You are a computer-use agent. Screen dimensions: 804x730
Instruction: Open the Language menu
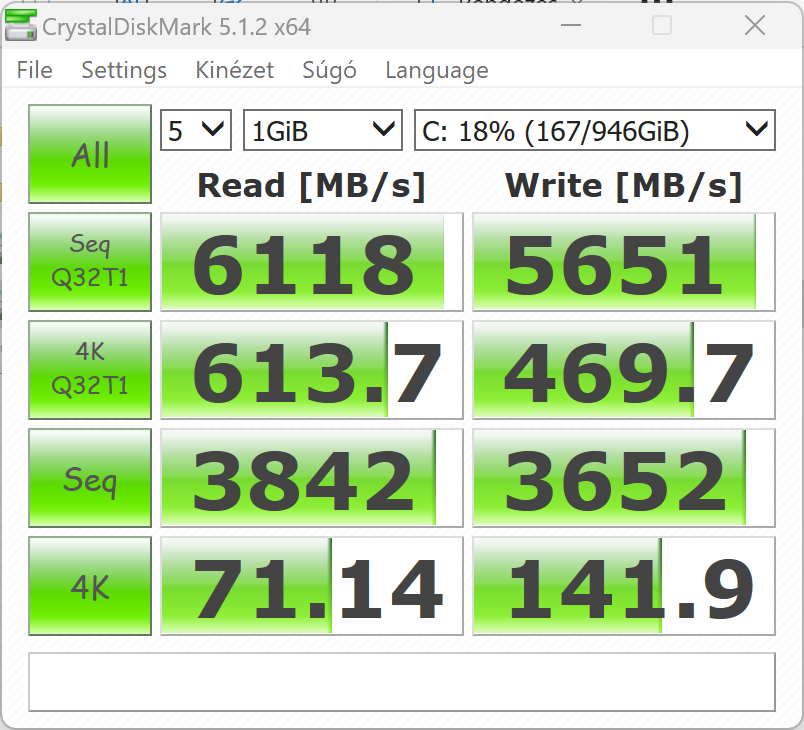437,70
